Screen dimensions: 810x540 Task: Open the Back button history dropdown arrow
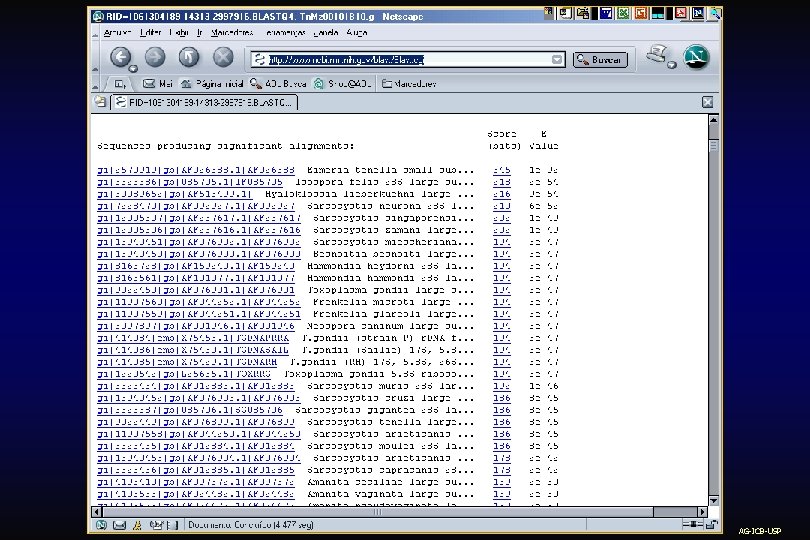[133, 68]
